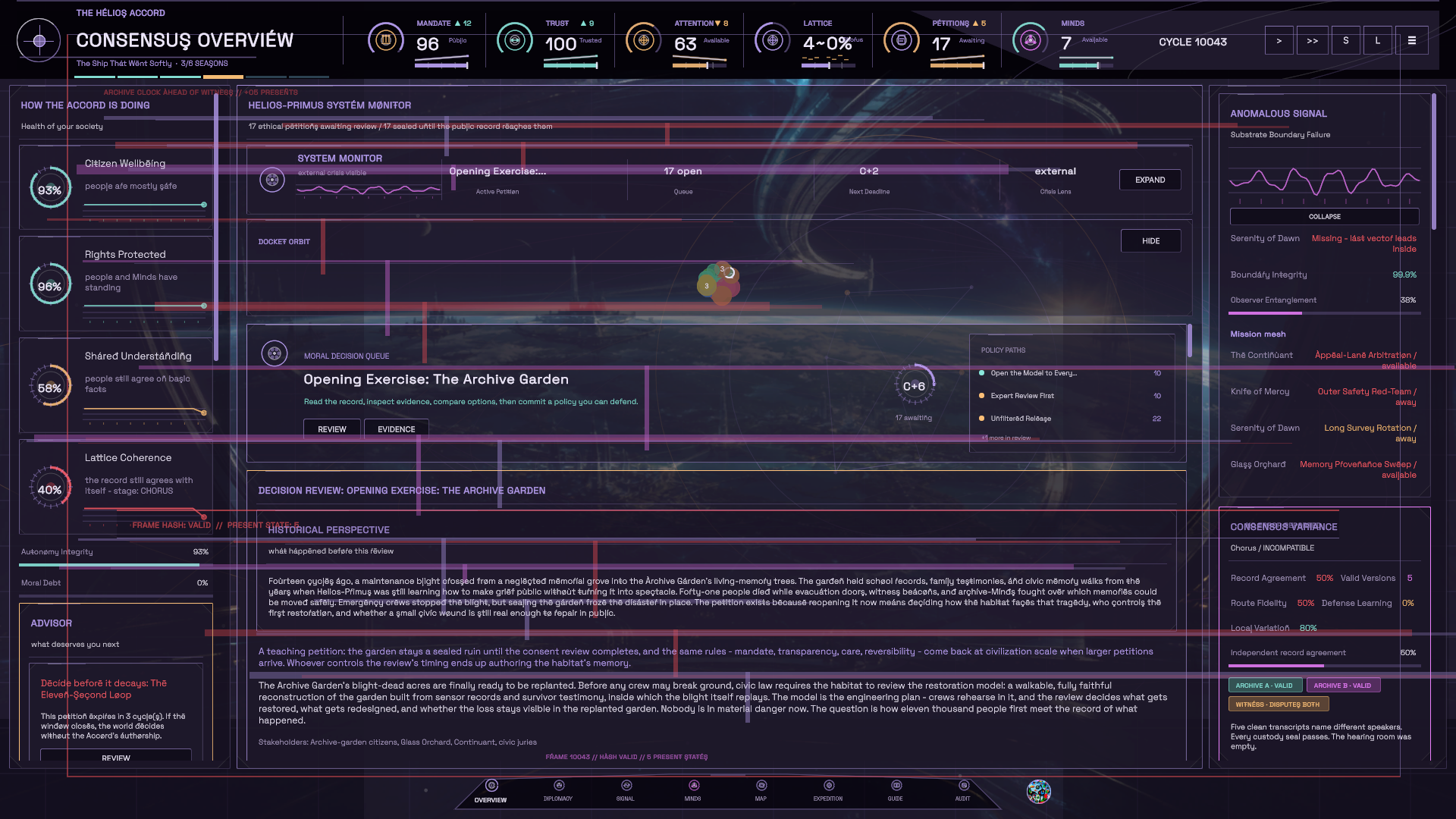Select the Unfiltered Release policy path
Viewport: 1456px width, 819px height.
click(x=1070, y=419)
